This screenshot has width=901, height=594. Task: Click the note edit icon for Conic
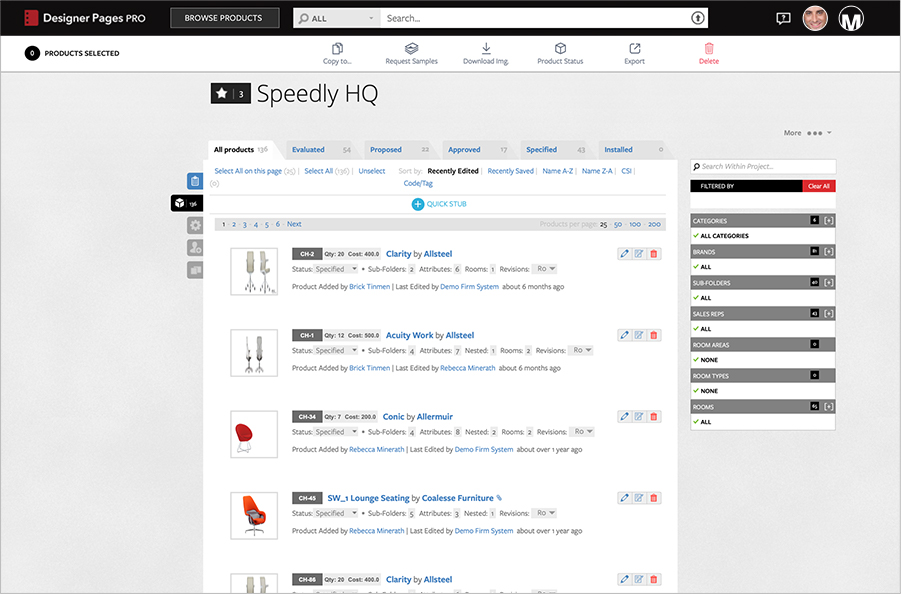point(639,416)
